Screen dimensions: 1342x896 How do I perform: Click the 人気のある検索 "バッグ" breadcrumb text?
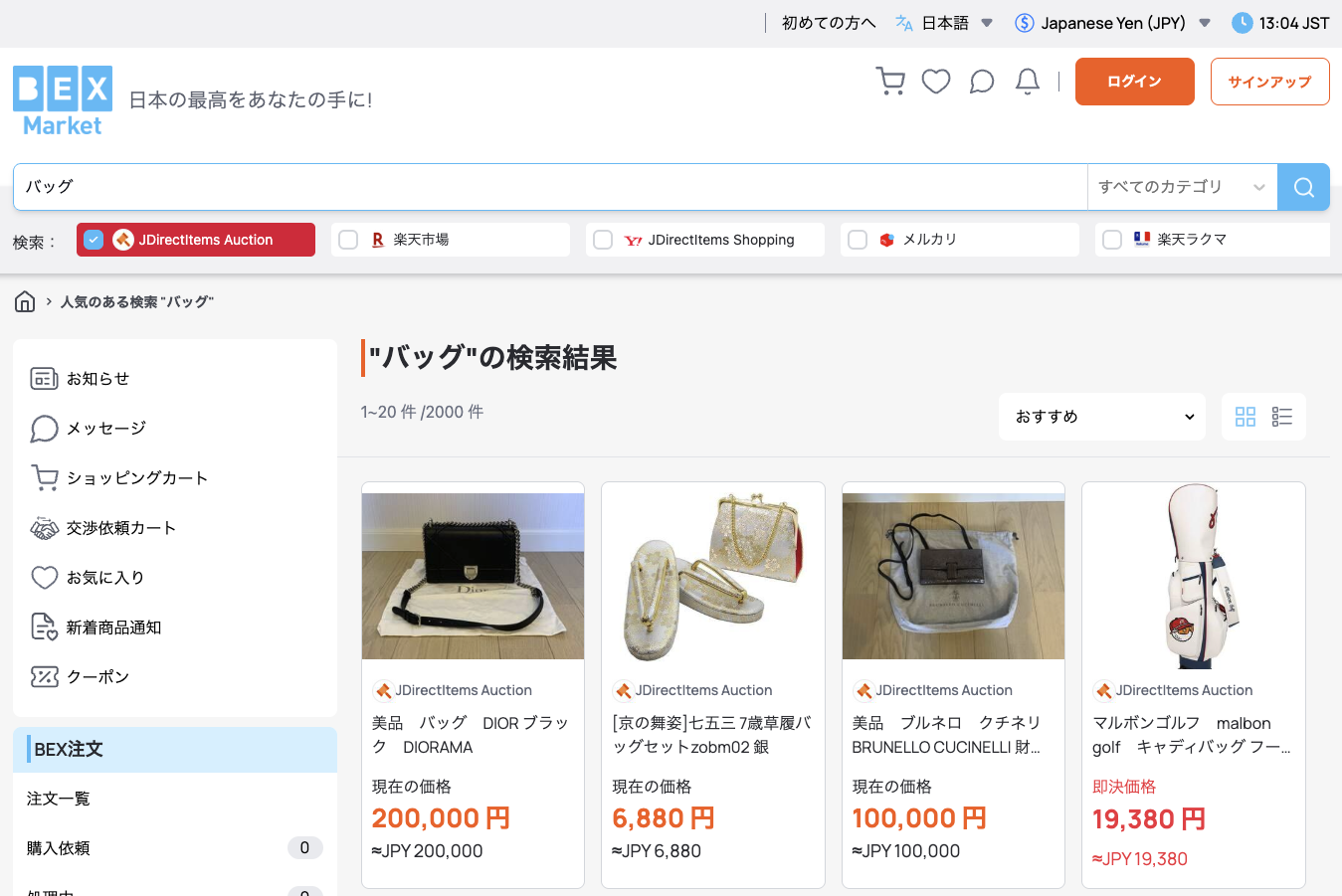[137, 301]
